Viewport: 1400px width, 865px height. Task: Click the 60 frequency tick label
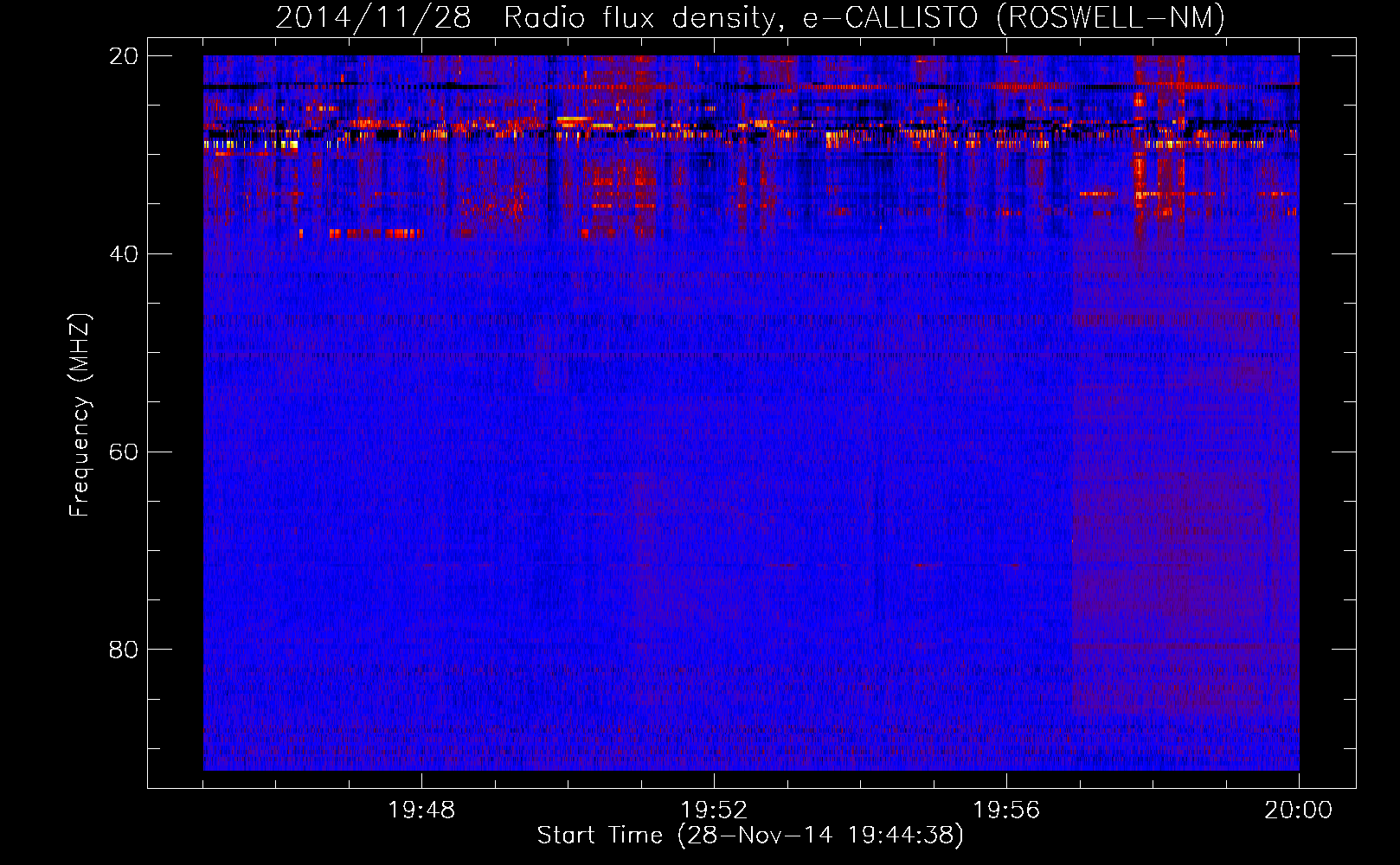(123, 452)
